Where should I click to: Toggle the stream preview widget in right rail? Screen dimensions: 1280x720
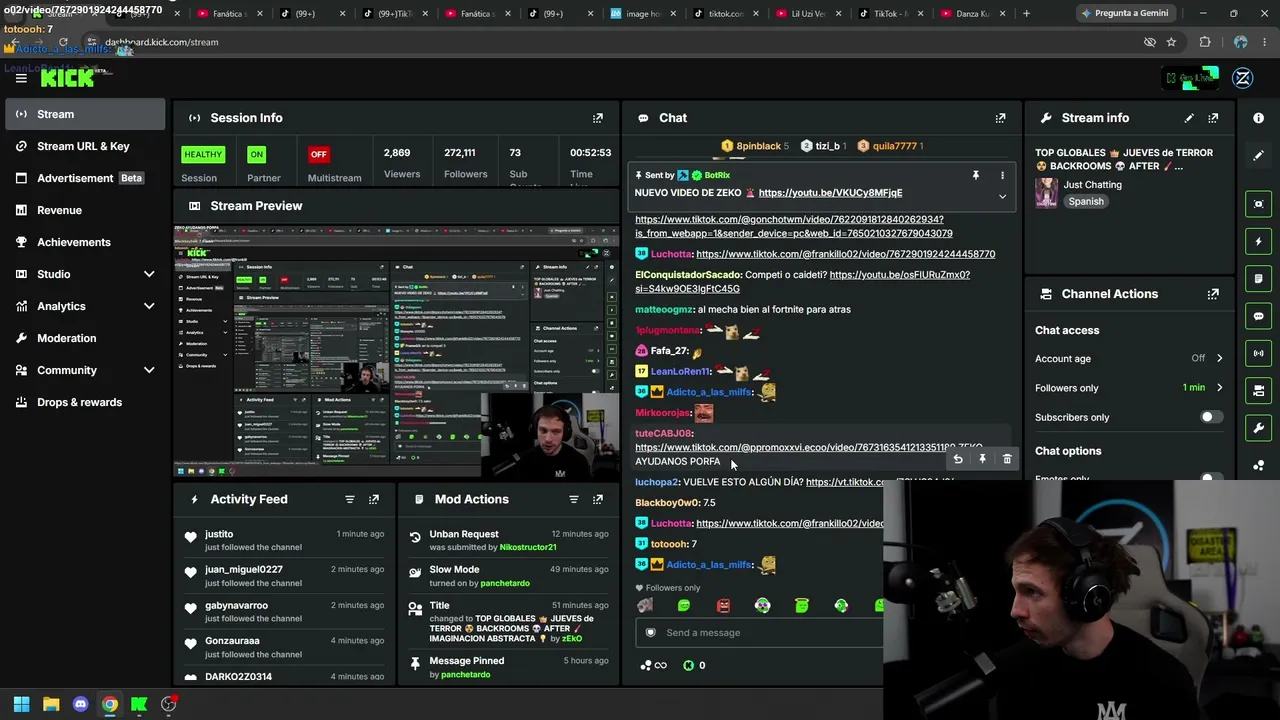[x=1258, y=204]
